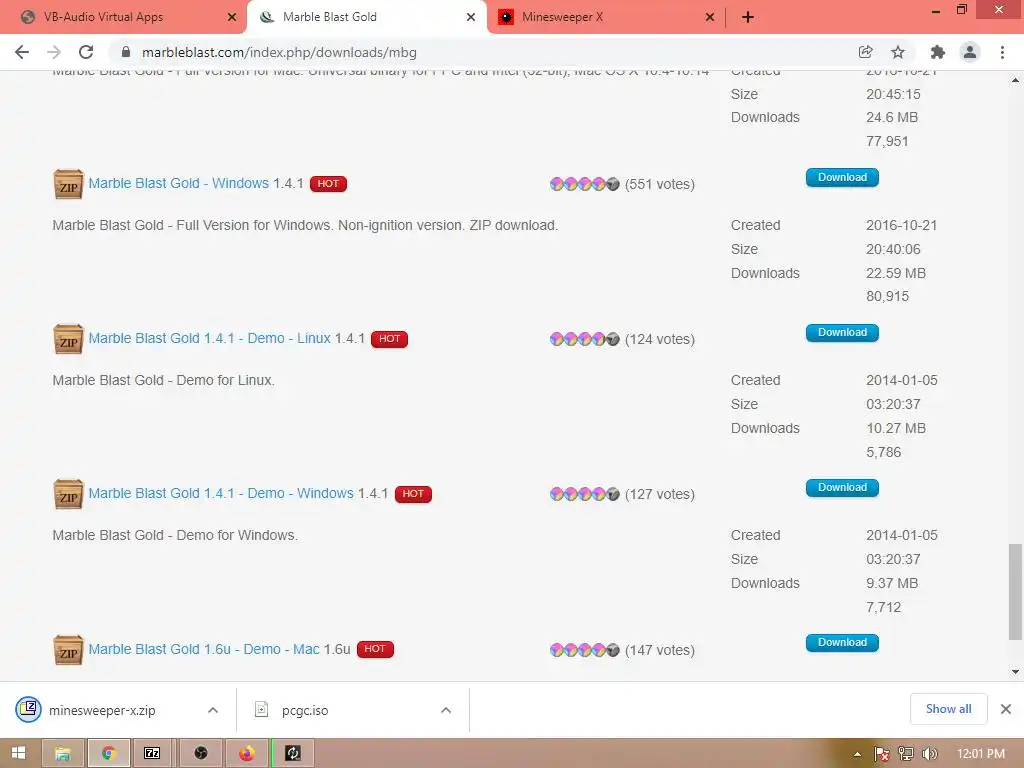Click the 12:01 PM system clock
This screenshot has height=768, width=1024.
(980, 754)
